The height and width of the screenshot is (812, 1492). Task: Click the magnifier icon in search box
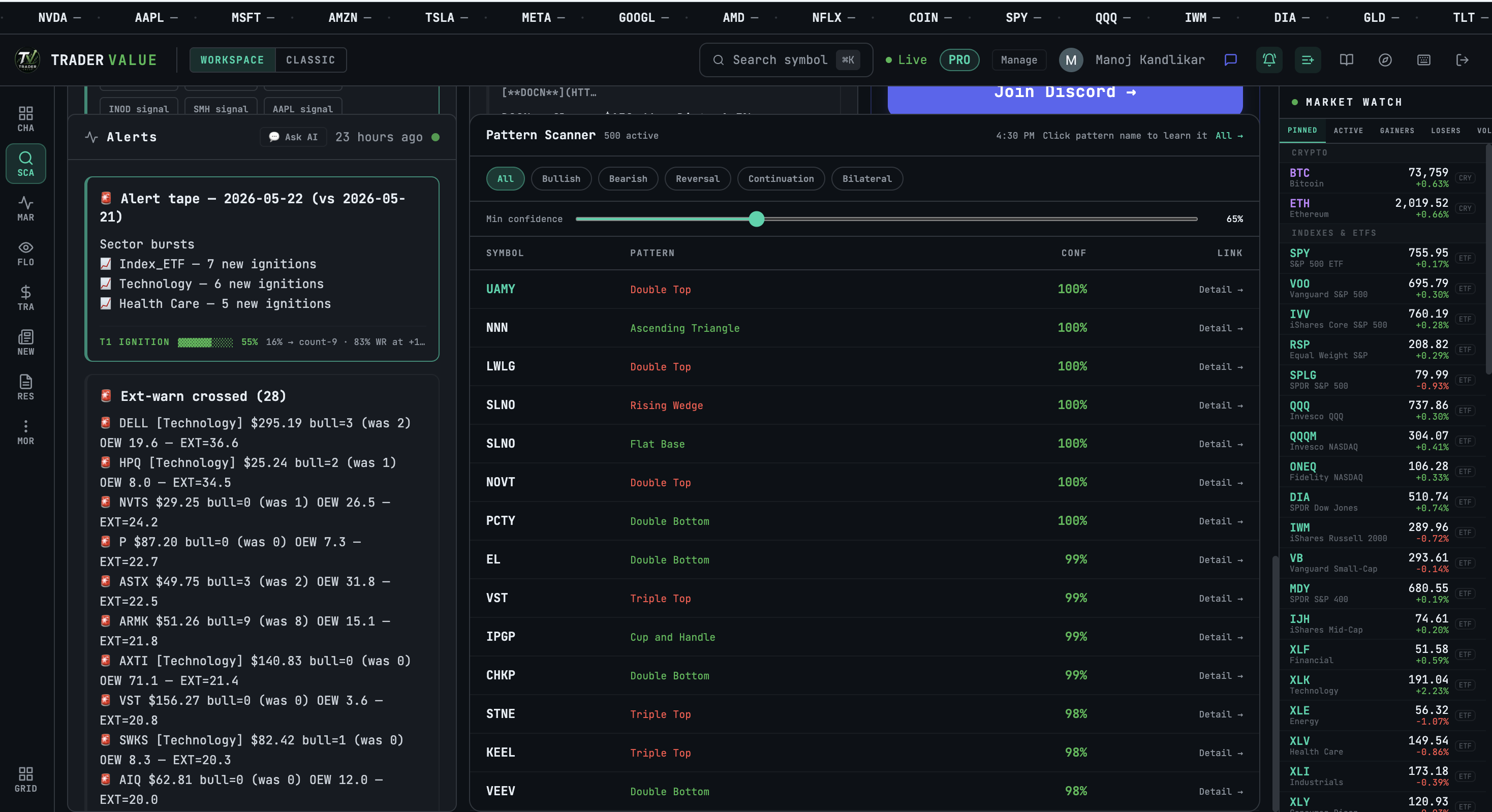pyautogui.click(x=718, y=59)
